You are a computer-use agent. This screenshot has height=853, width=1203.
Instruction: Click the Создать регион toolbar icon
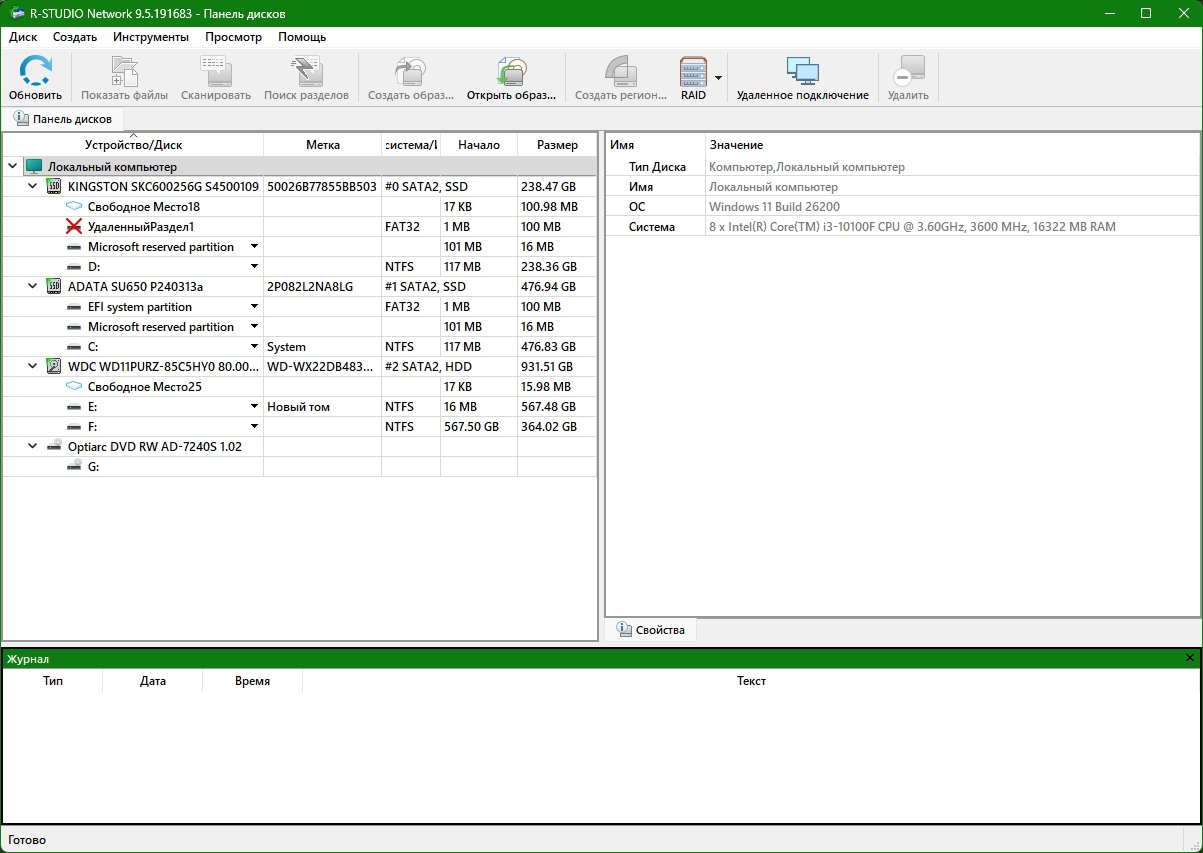[x=620, y=72]
